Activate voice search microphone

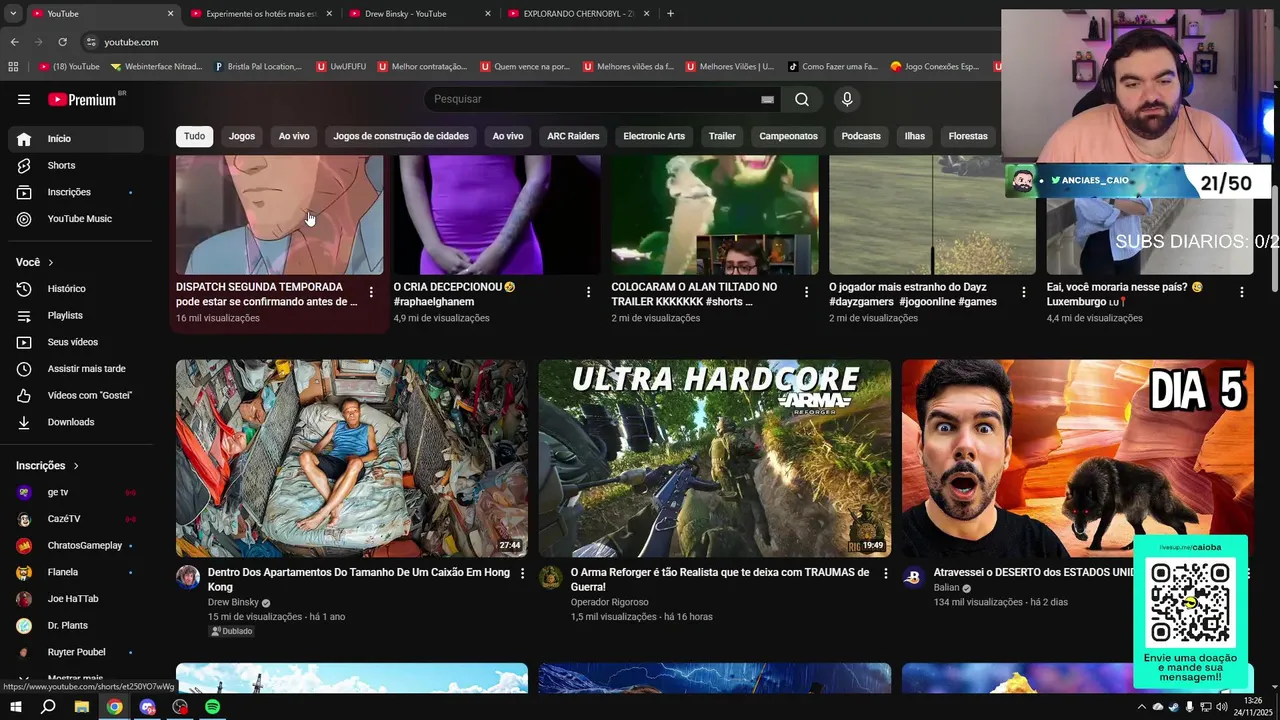coord(847,99)
